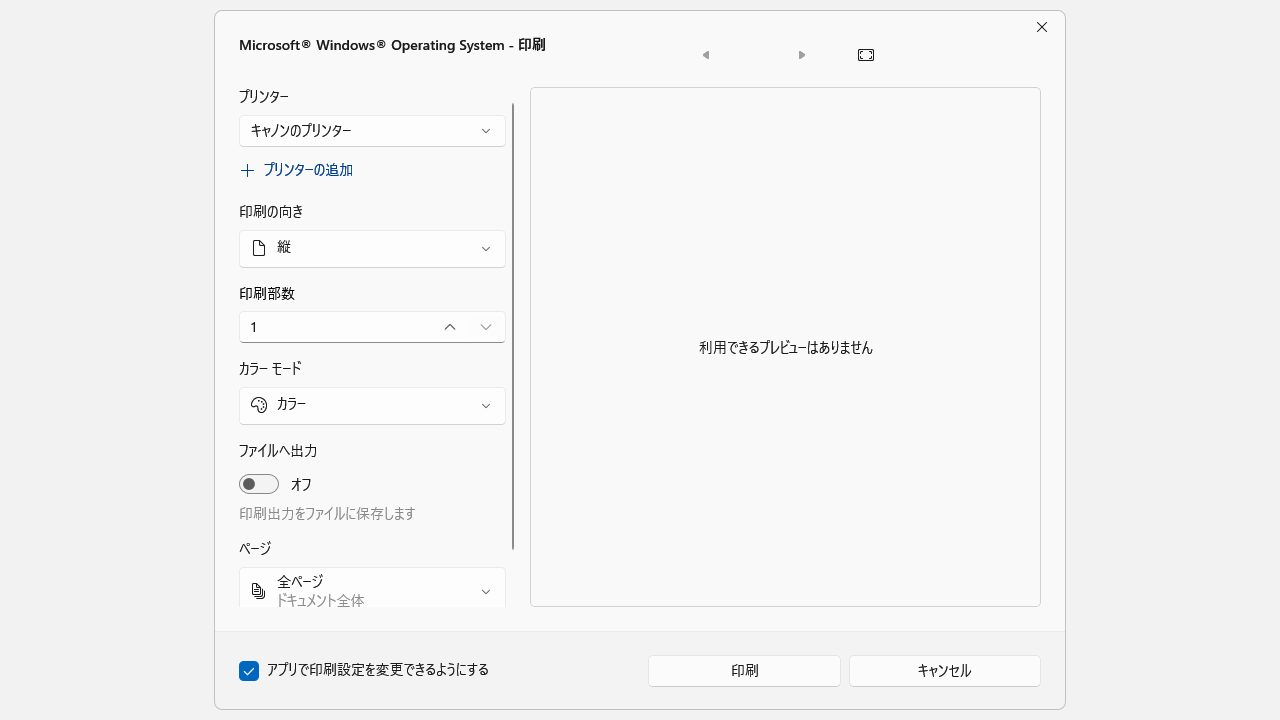Expand the カラー モード dropdown chevron
Screen dimensions: 1280x720
tap(486, 406)
